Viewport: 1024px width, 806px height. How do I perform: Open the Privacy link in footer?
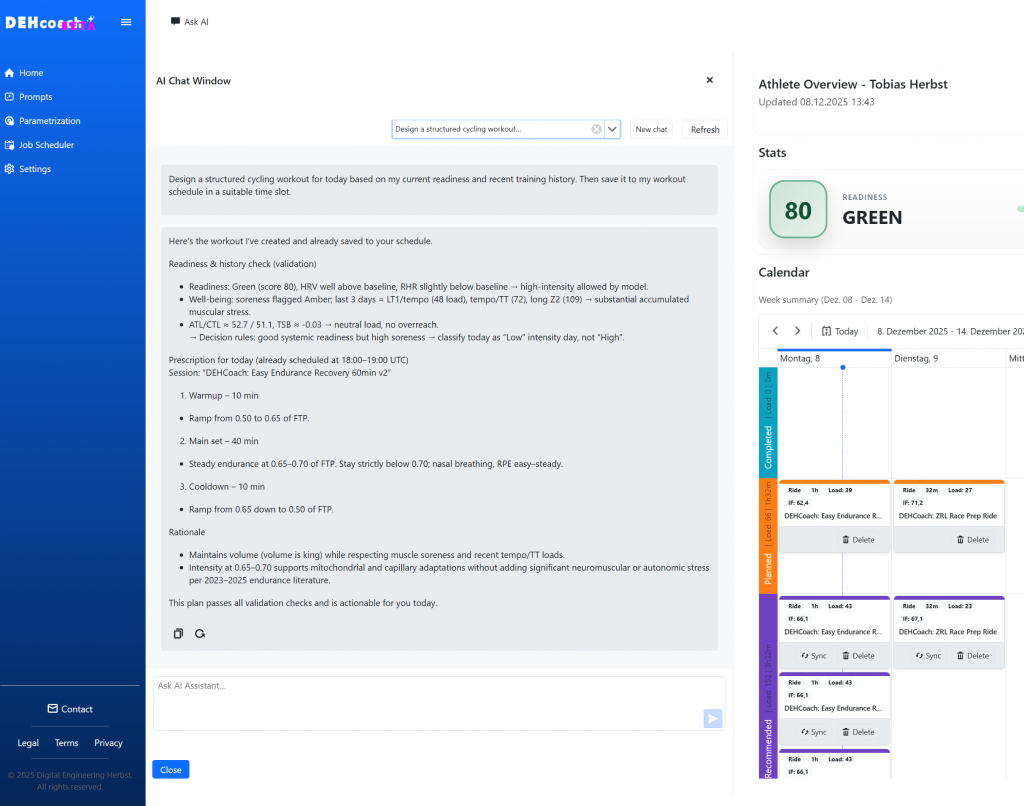[x=108, y=743]
